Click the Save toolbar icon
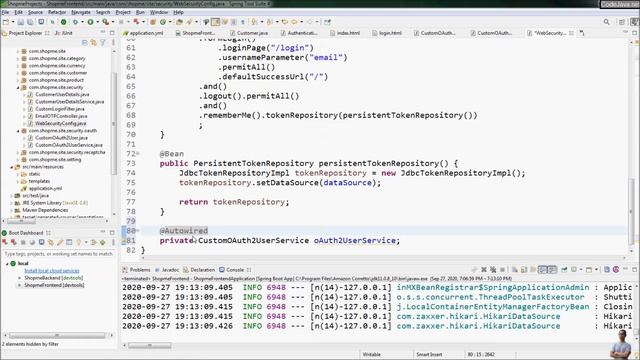 (x=21, y=22)
